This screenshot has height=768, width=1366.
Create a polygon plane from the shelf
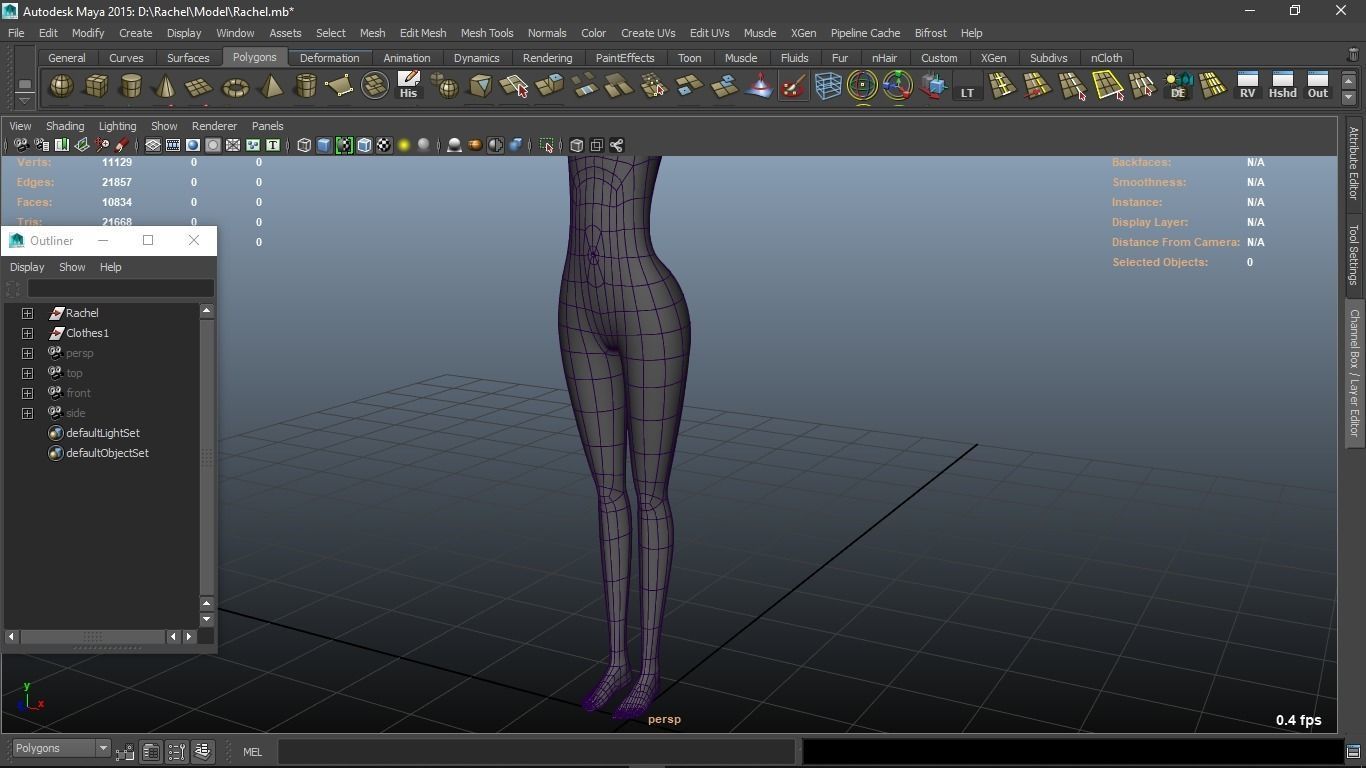pos(200,87)
